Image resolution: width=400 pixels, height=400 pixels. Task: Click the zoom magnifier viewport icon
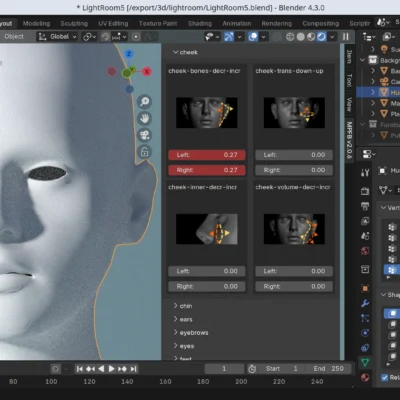pos(144,102)
